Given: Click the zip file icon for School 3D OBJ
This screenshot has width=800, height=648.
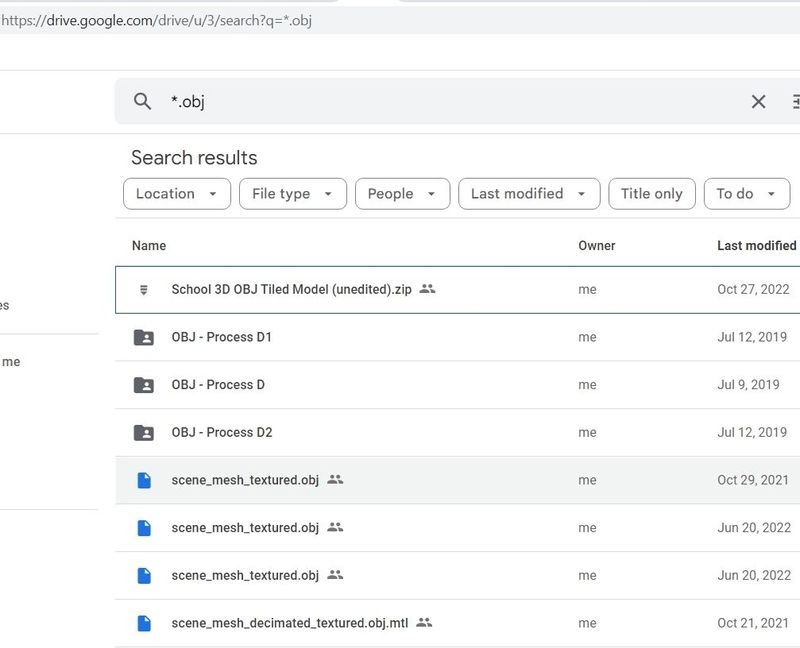Looking at the screenshot, I should (x=144, y=289).
